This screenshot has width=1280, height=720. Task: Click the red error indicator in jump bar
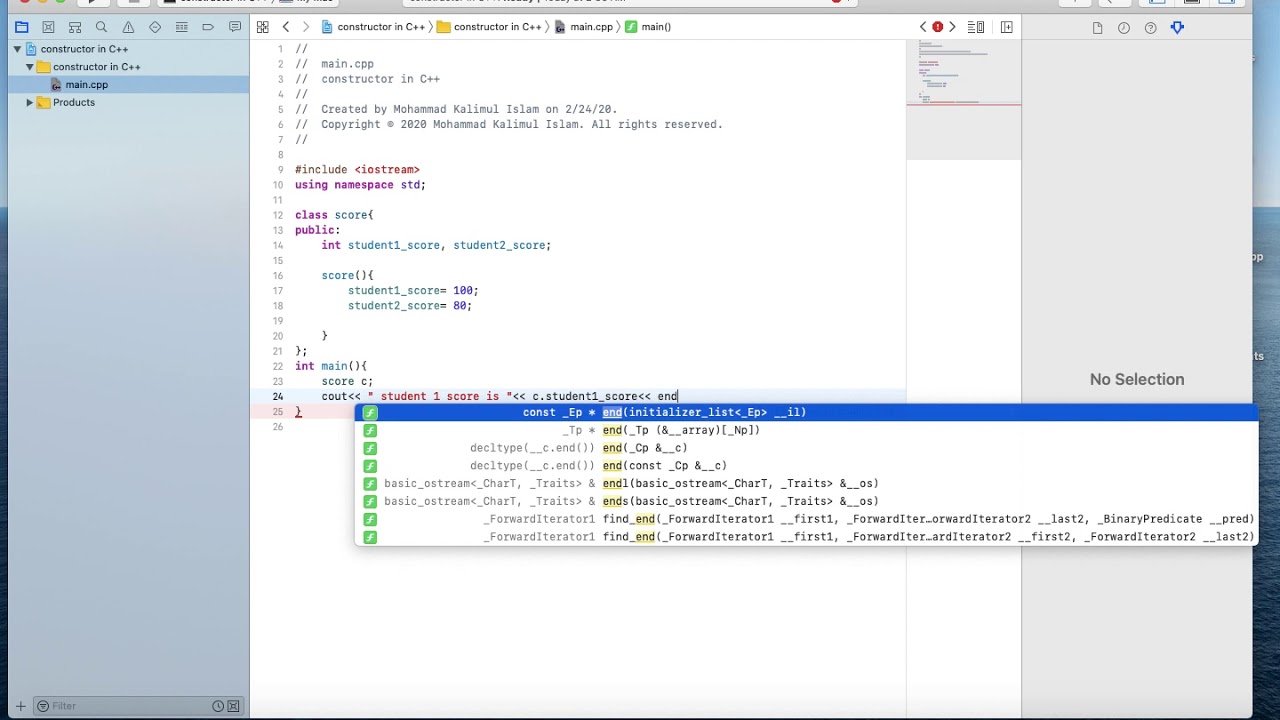[x=938, y=27]
